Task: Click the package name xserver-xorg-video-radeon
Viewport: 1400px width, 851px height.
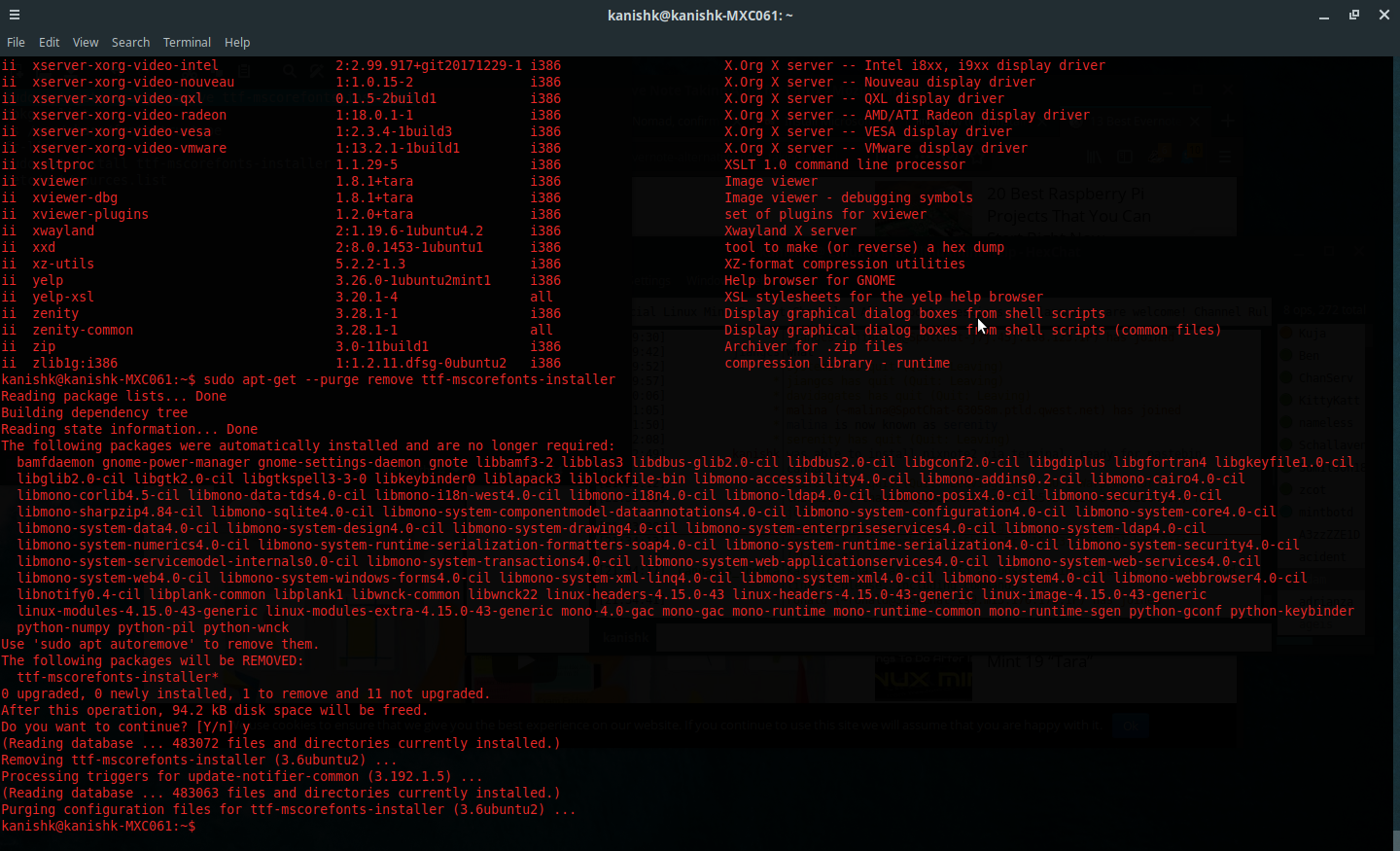Action: (129, 115)
